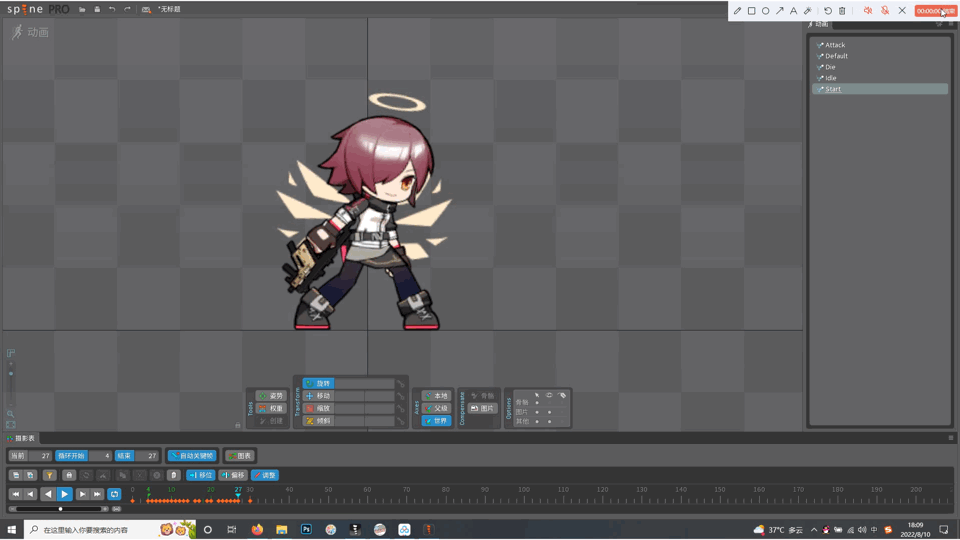Screen dimensions: 960x540
Task: Set a key for the 旋转 row
Action: tap(400, 384)
